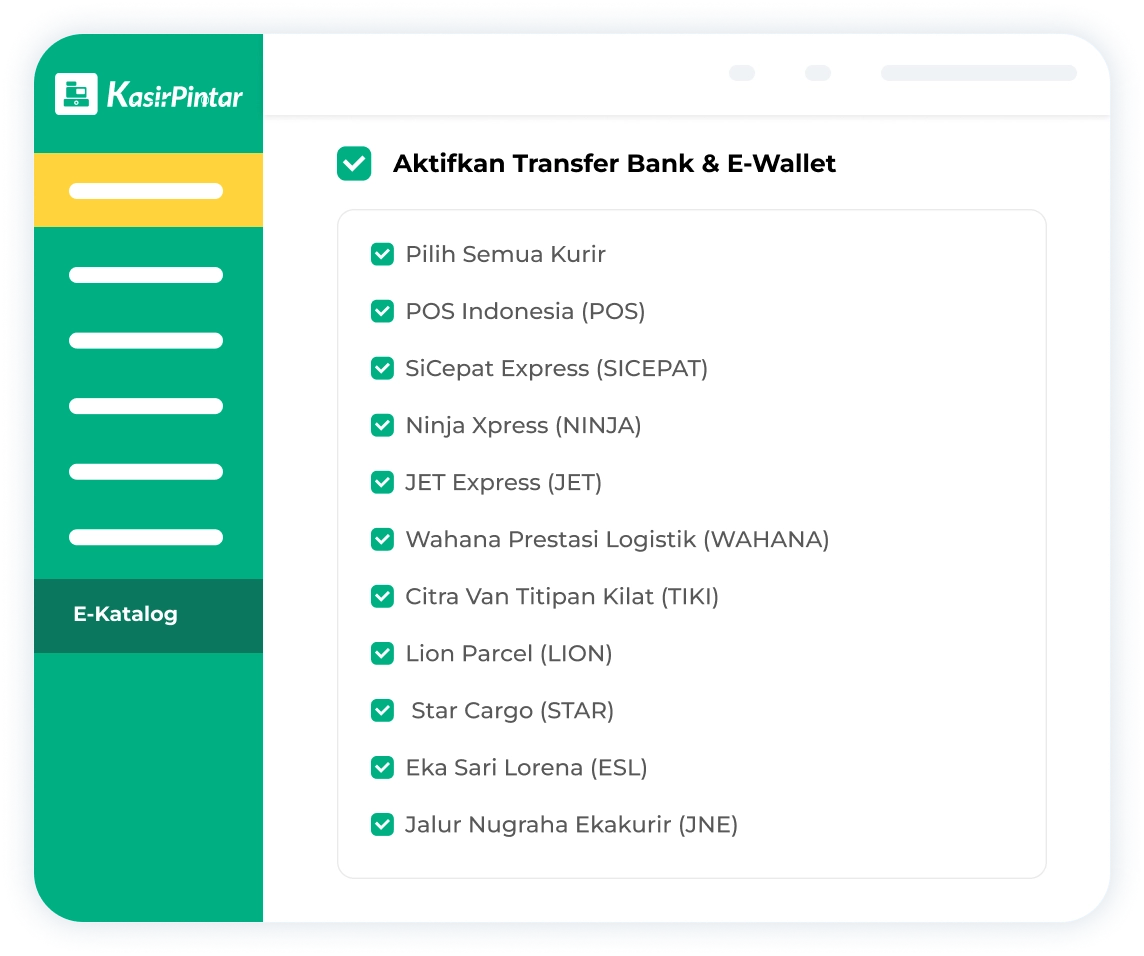Image resolution: width=1144 pixels, height=956 pixels.
Task: Select the long placeholder bar in top header
Action: point(978,73)
